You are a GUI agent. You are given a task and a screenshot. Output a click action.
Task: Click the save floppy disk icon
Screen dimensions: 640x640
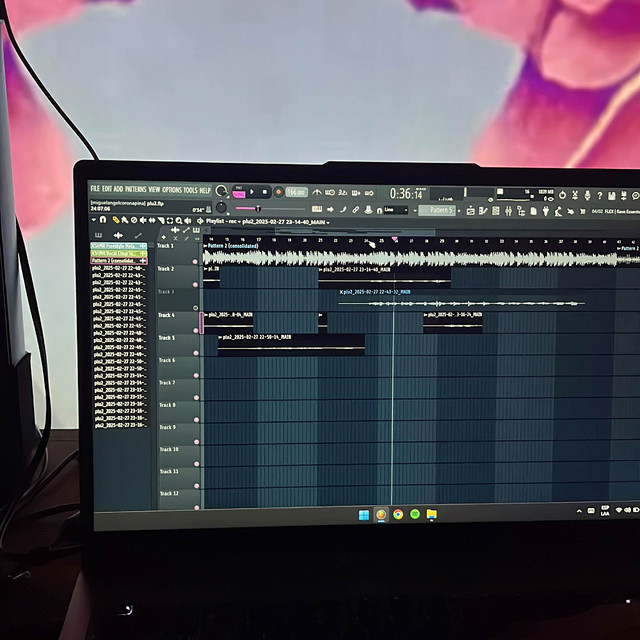tap(611, 196)
